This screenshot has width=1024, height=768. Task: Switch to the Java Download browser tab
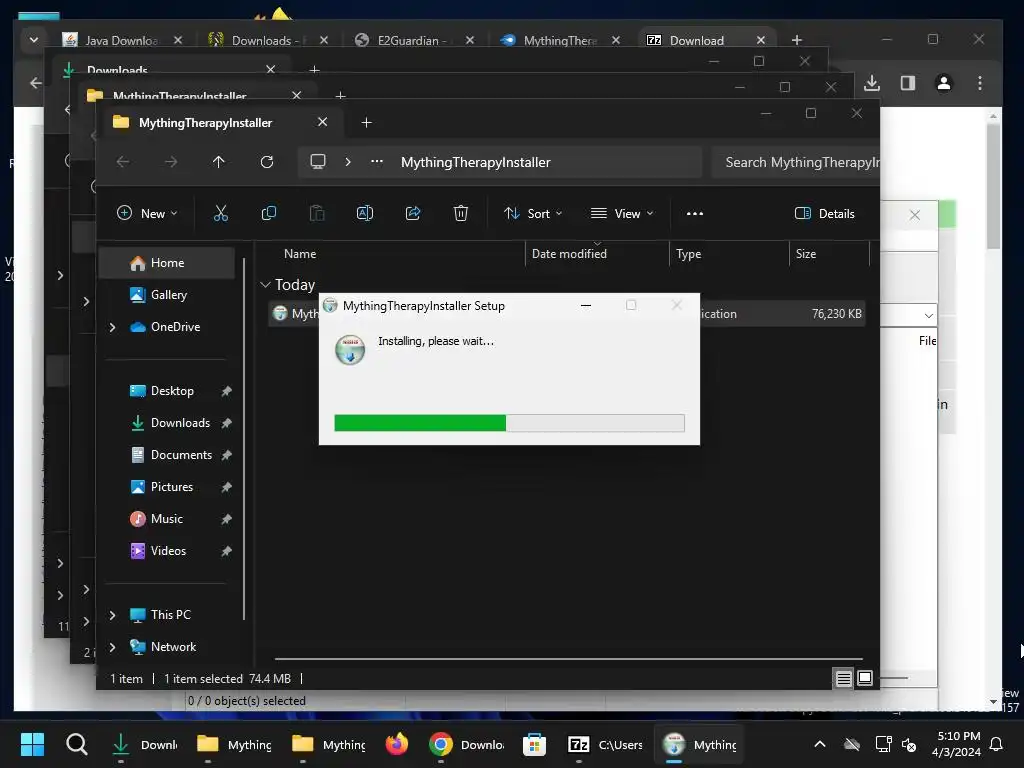[123, 40]
